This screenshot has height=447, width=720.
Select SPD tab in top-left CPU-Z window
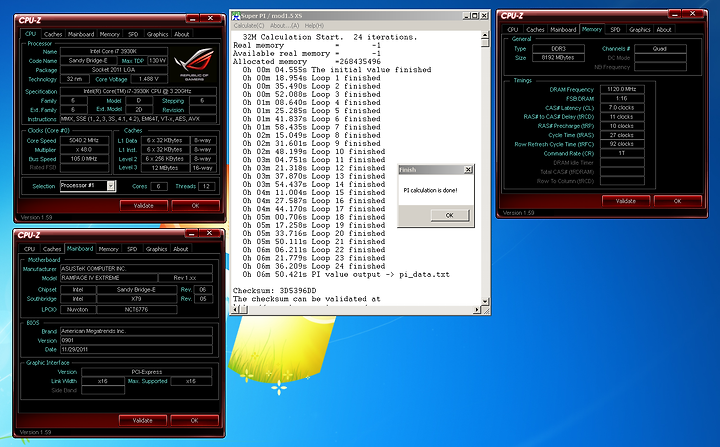(133, 34)
